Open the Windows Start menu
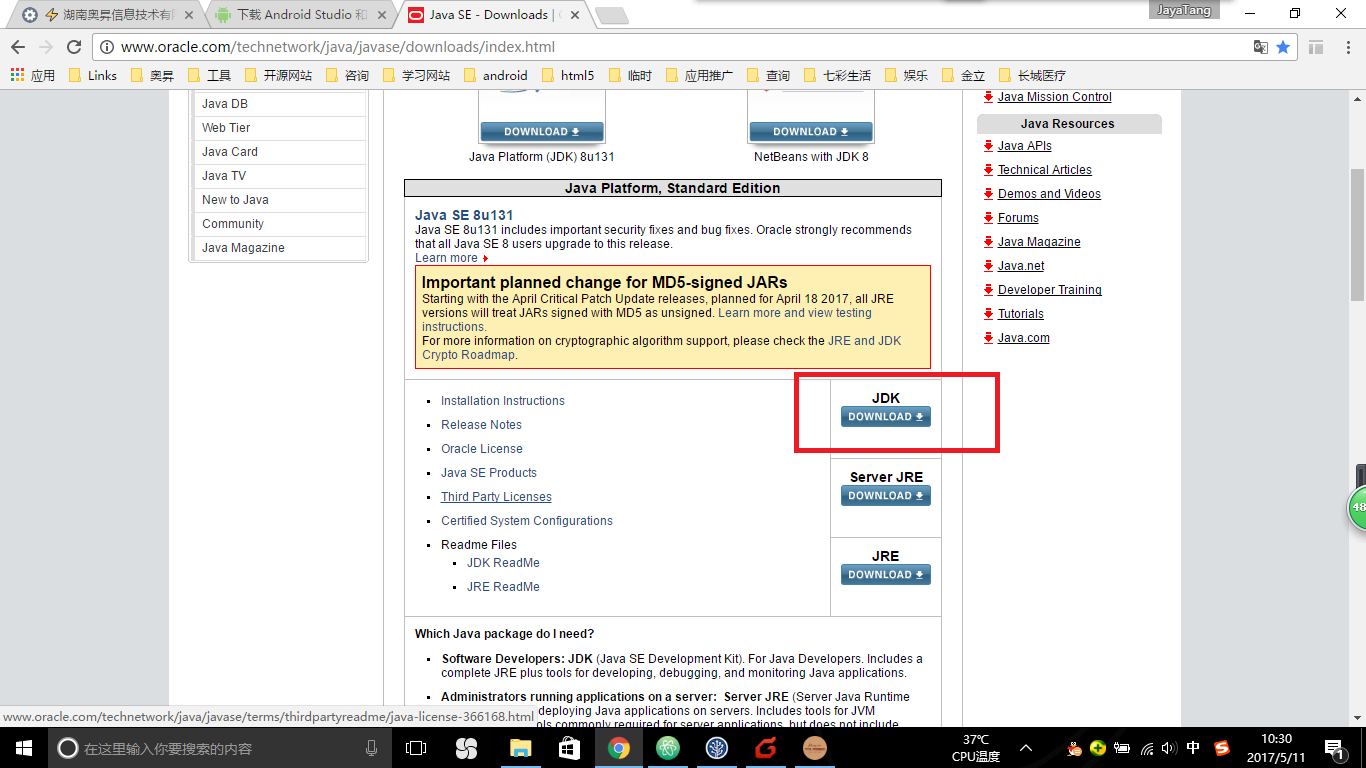1366x768 pixels. click(x=24, y=748)
